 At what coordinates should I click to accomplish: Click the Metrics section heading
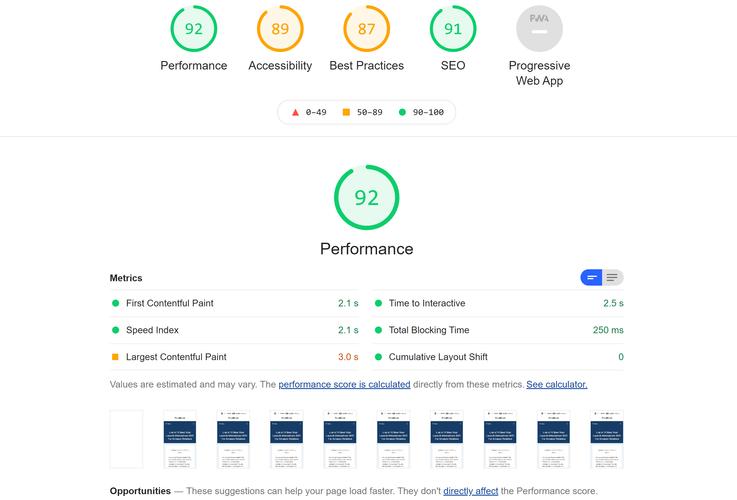[126, 278]
